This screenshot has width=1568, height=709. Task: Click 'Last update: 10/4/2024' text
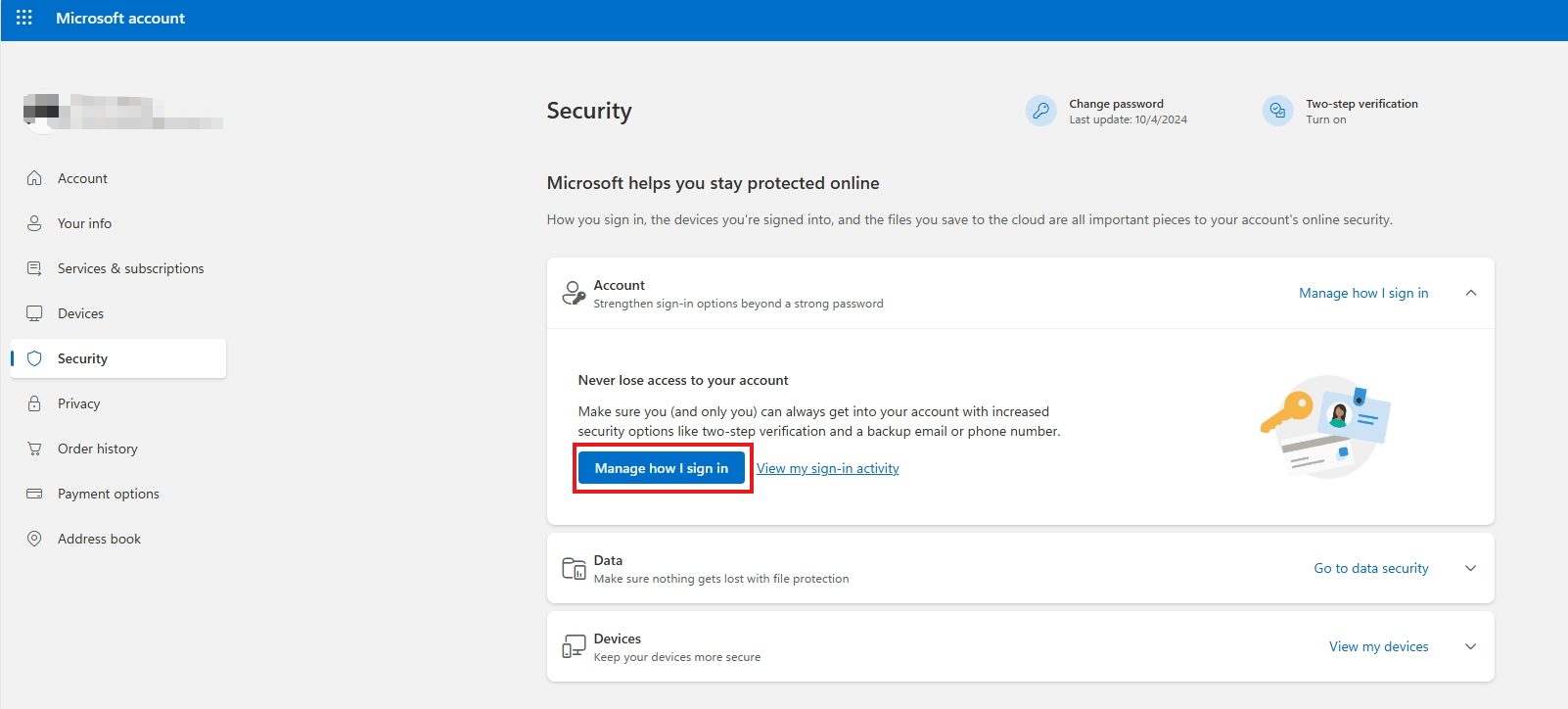[1128, 119]
